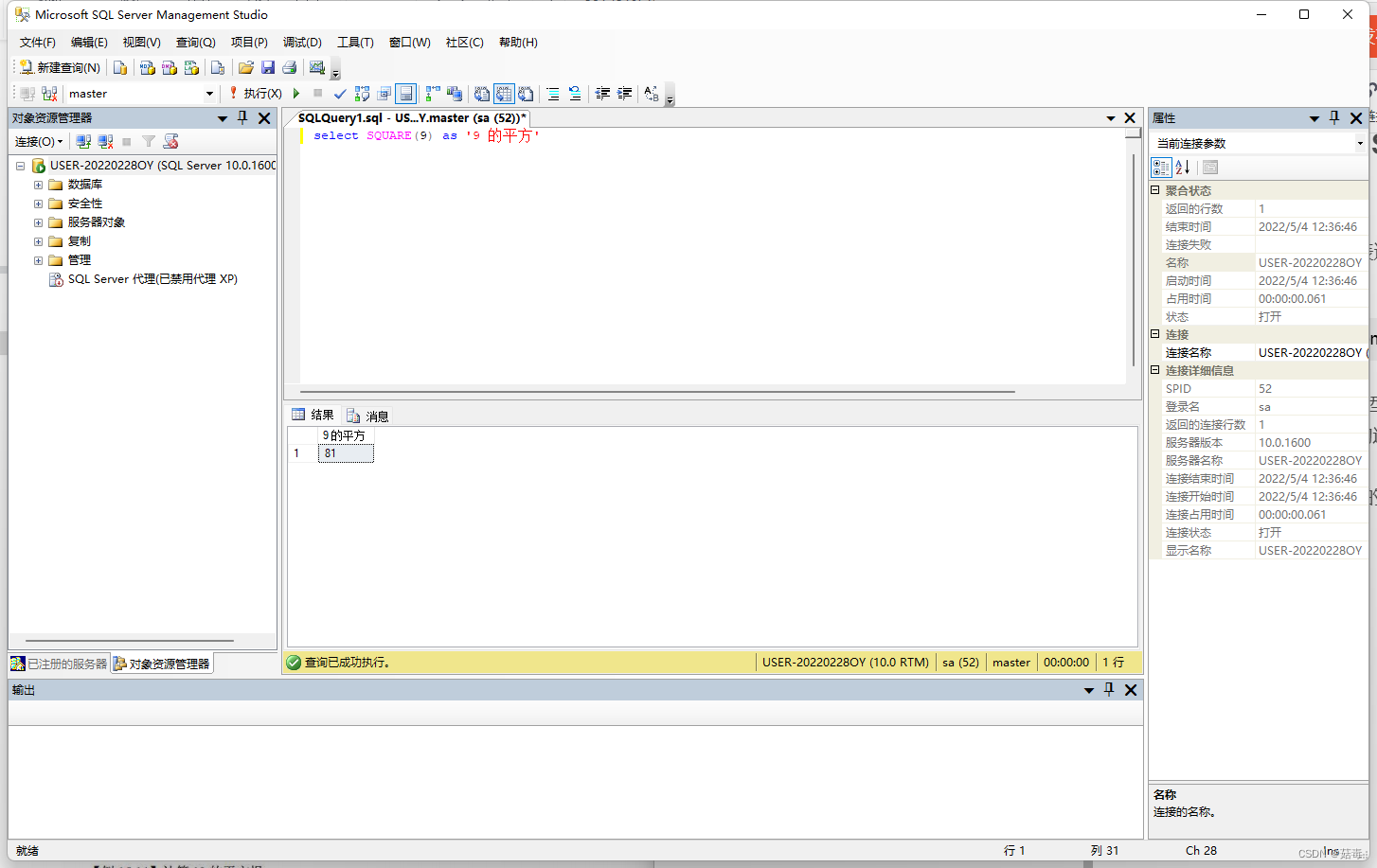1377x868 pixels.
Task: Click the result cell 81
Action: [346, 453]
